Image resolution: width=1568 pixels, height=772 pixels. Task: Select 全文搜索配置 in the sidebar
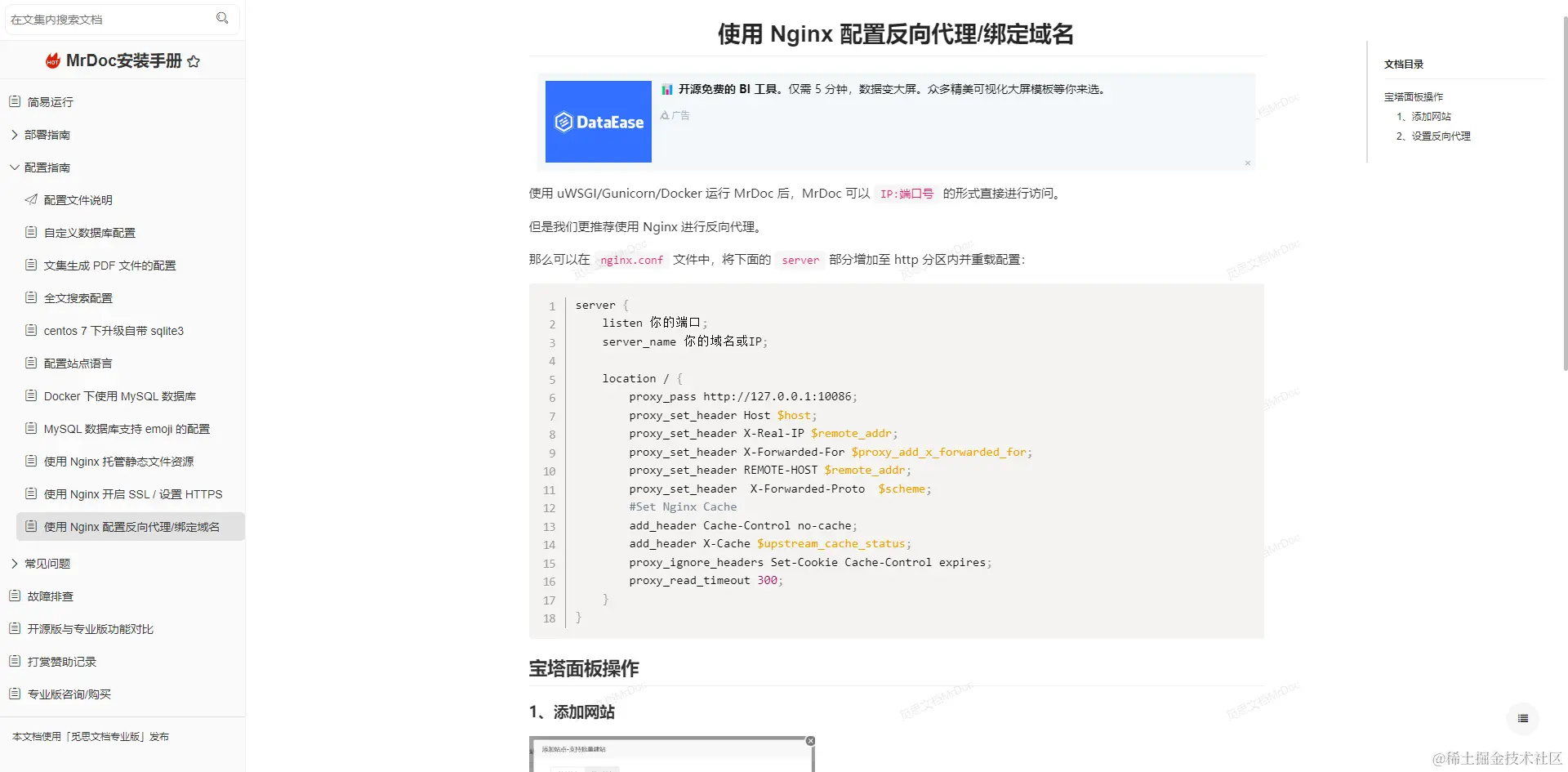79,297
